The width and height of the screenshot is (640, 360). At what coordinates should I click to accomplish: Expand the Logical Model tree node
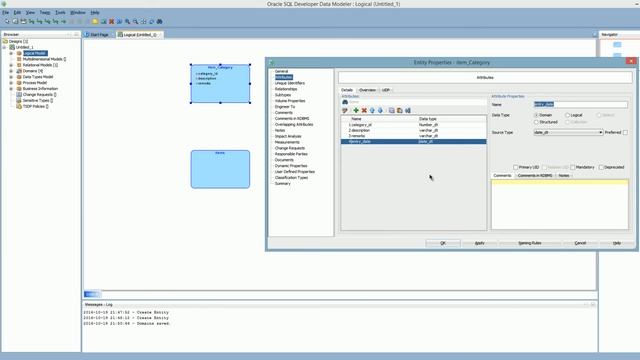pyautogui.click(x=11, y=53)
